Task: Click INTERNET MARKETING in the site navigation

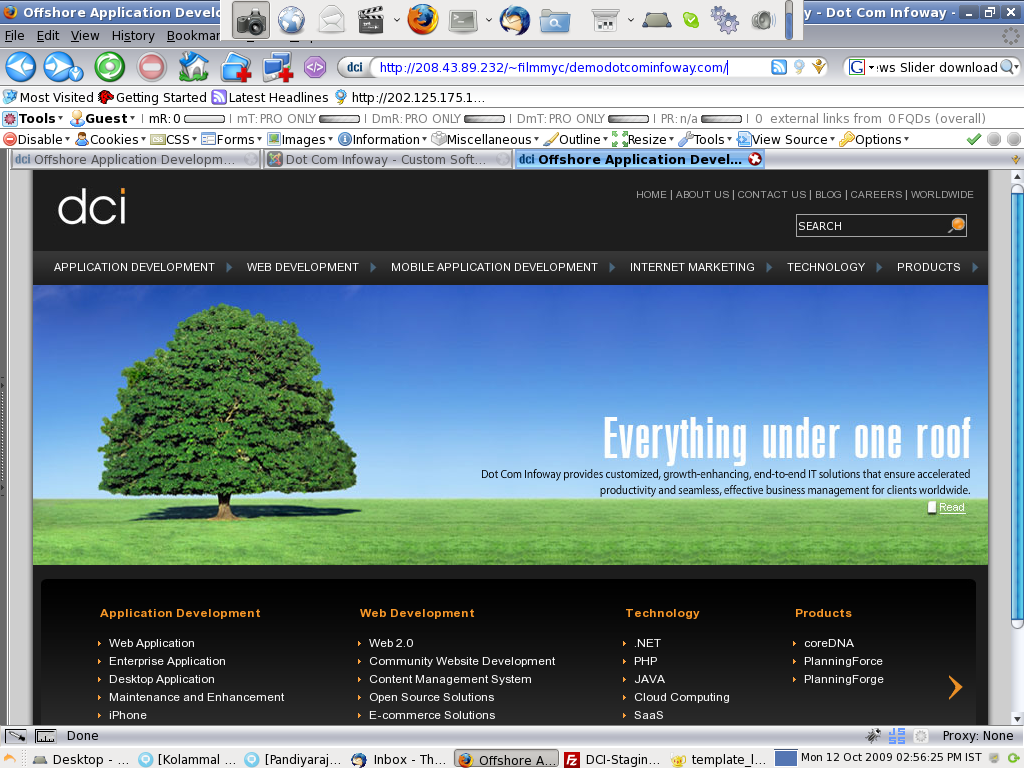Action: pyautogui.click(x=692, y=267)
